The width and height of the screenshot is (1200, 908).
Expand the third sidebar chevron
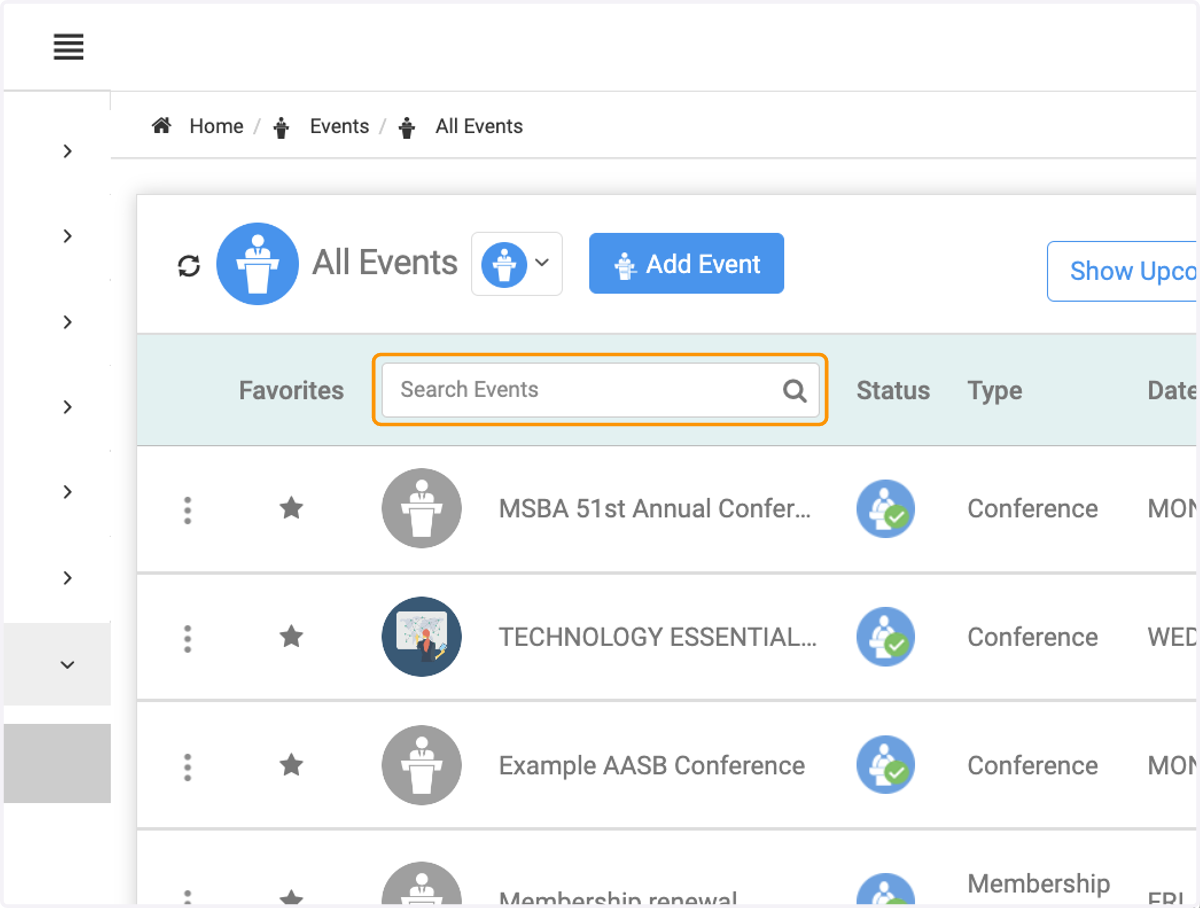pos(67,322)
